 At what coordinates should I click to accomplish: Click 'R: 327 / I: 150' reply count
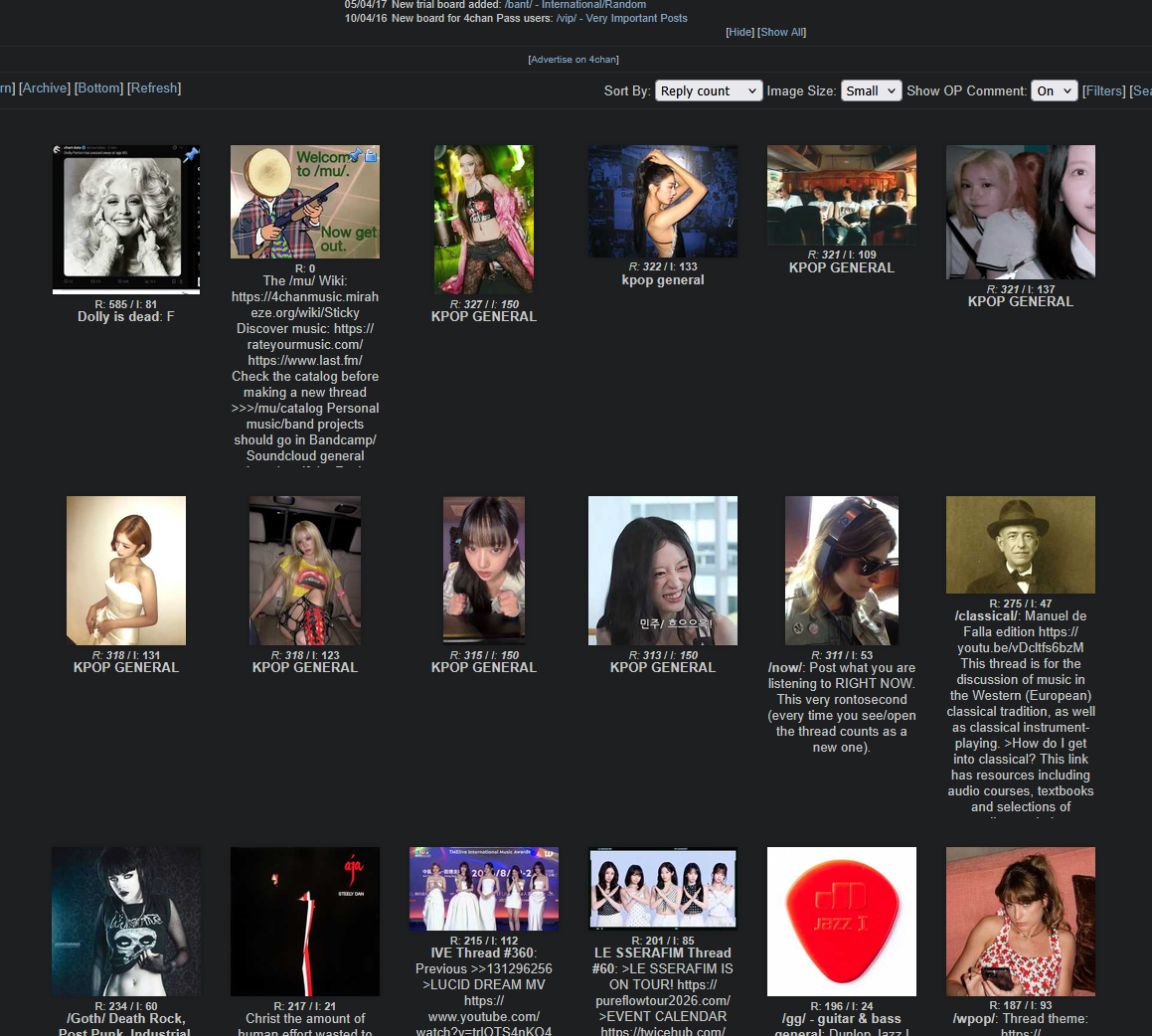pos(483,304)
